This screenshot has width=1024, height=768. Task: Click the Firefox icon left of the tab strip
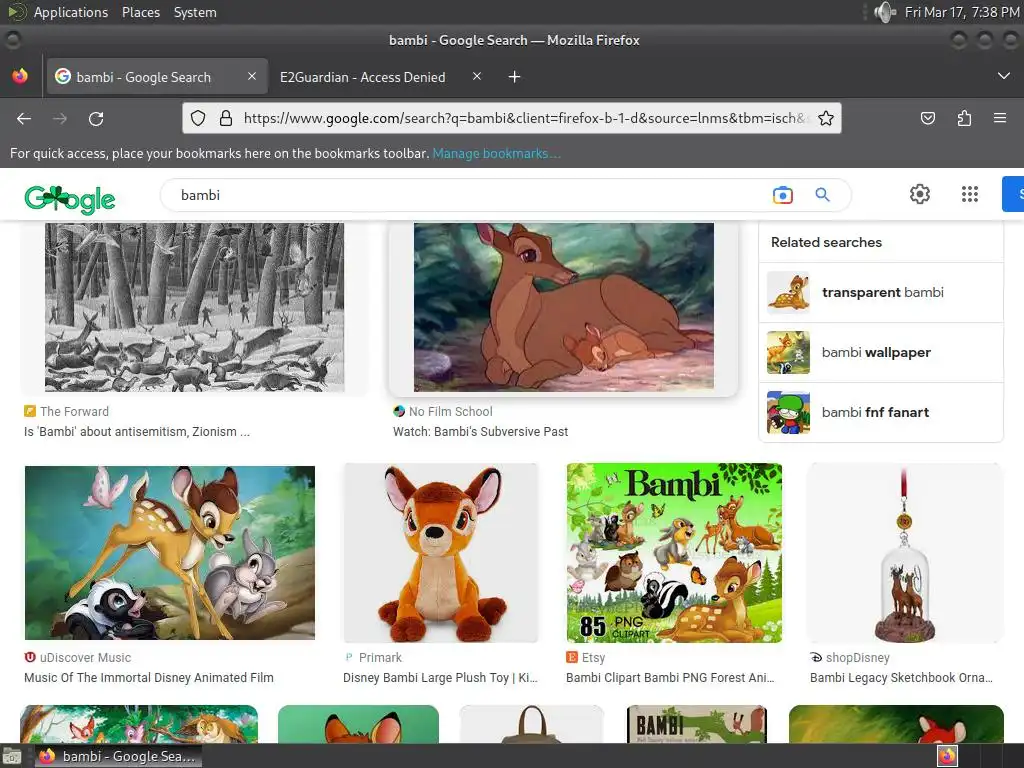pyautogui.click(x=20, y=76)
